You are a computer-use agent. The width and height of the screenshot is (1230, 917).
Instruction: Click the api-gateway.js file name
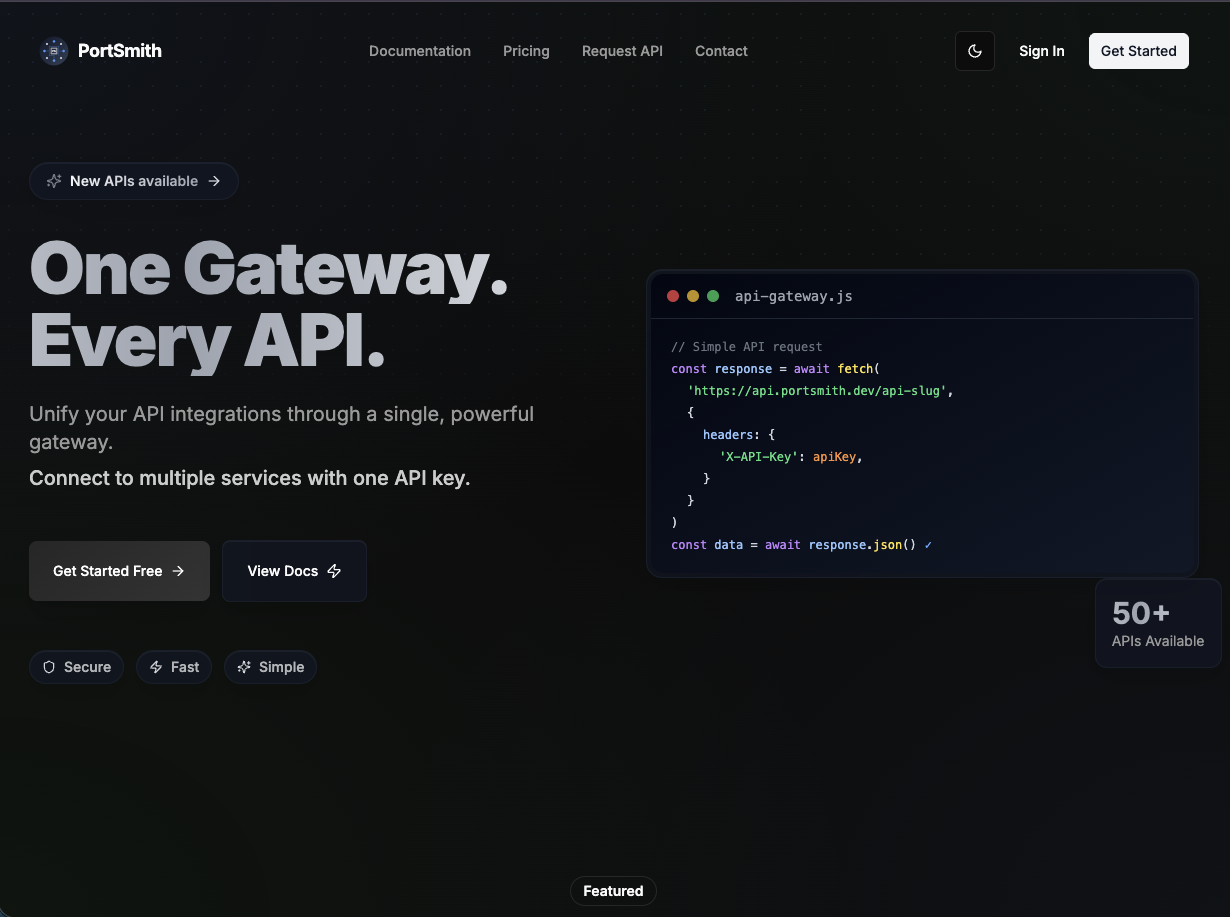(794, 296)
